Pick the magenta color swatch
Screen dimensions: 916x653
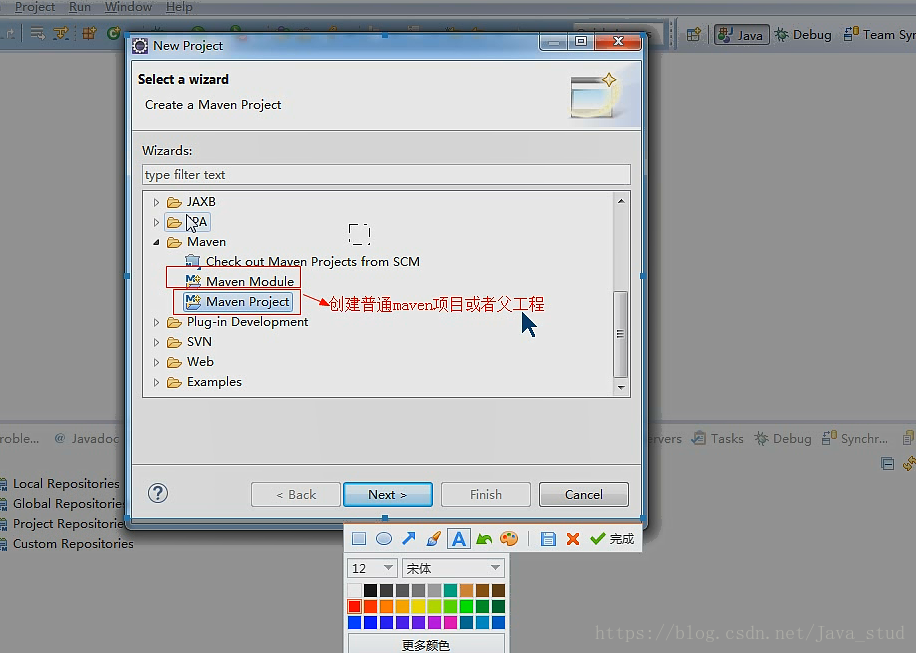450,622
